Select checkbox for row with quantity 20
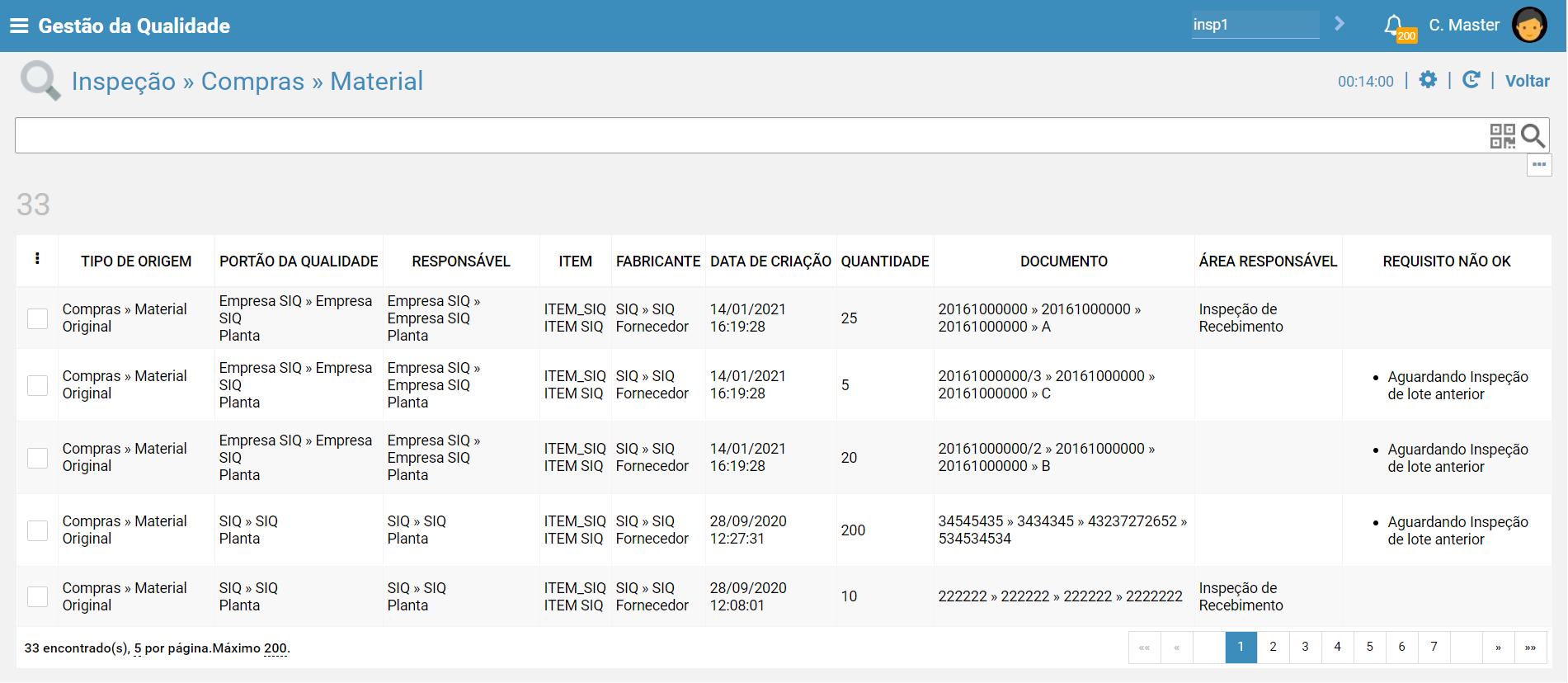 (37, 458)
